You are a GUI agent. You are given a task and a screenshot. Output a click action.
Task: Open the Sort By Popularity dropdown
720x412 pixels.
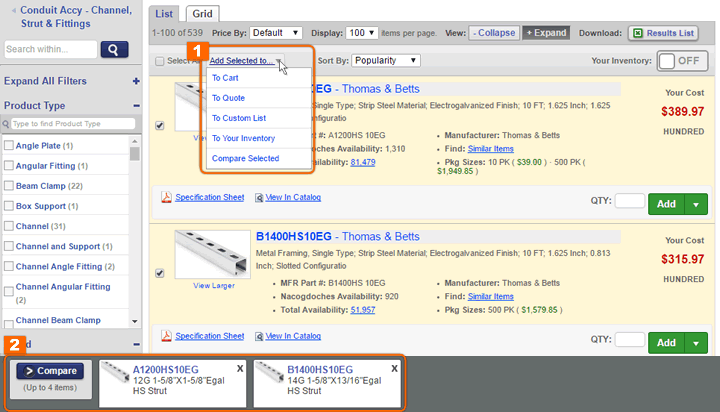pyautogui.click(x=386, y=61)
